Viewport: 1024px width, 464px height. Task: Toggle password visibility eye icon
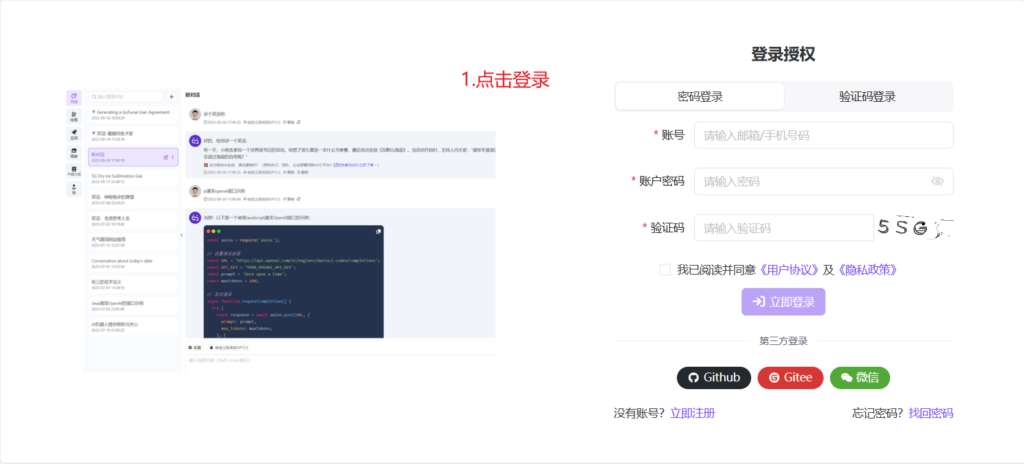tap(938, 181)
